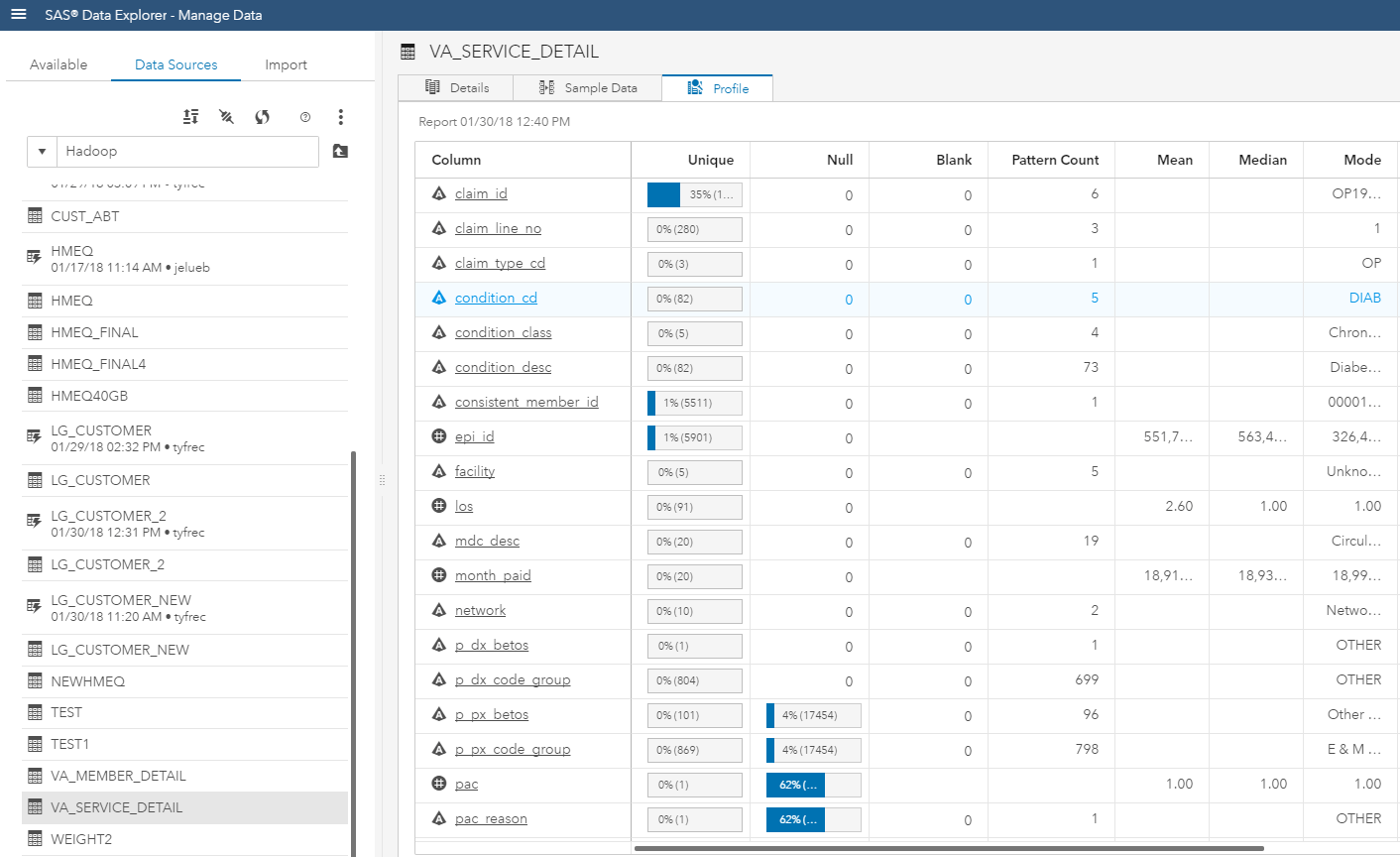Expand the server selection dropdown beside Hadoop
The width and height of the screenshot is (1400, 857).
coord(42,151)
